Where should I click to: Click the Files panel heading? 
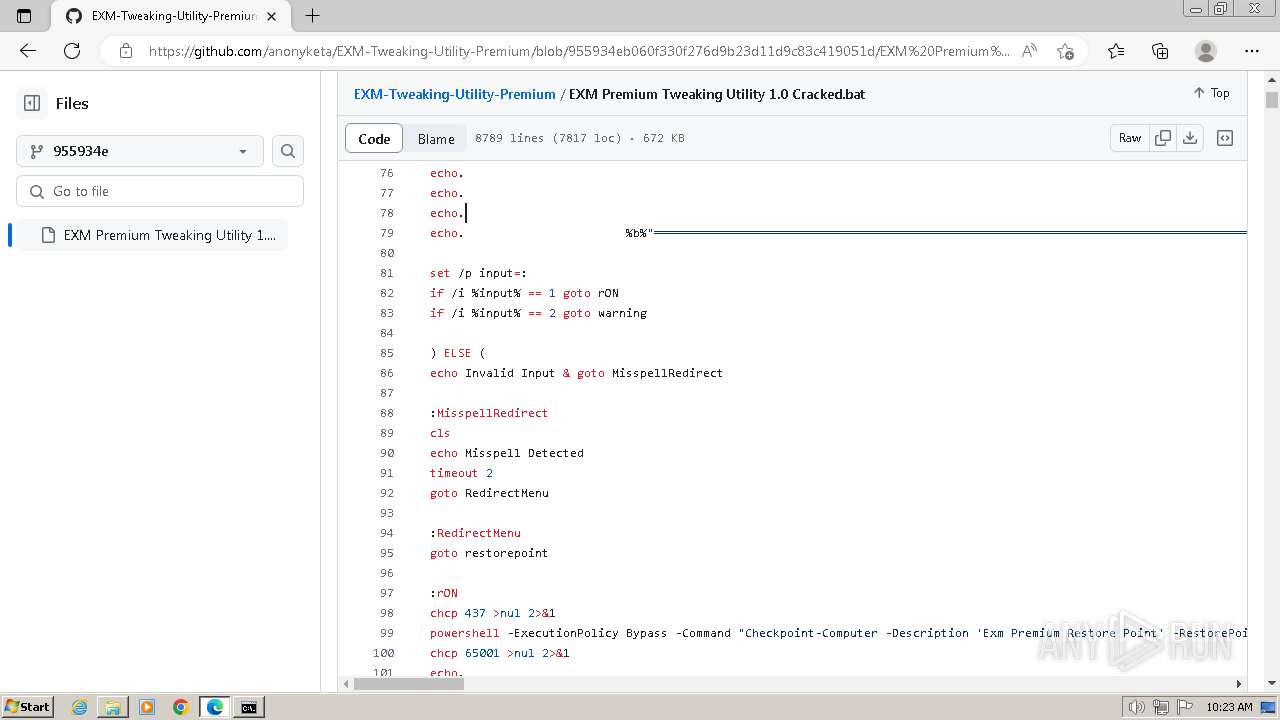pos(72,103)
